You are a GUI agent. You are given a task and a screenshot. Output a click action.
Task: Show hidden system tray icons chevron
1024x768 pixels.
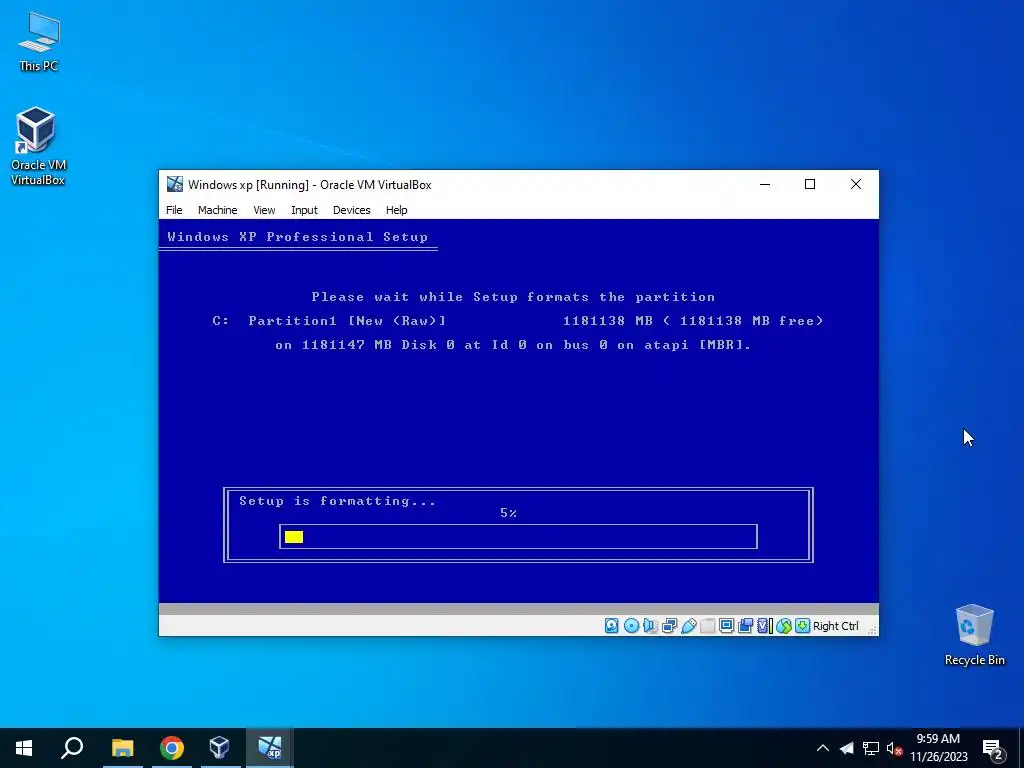[823, 748]
